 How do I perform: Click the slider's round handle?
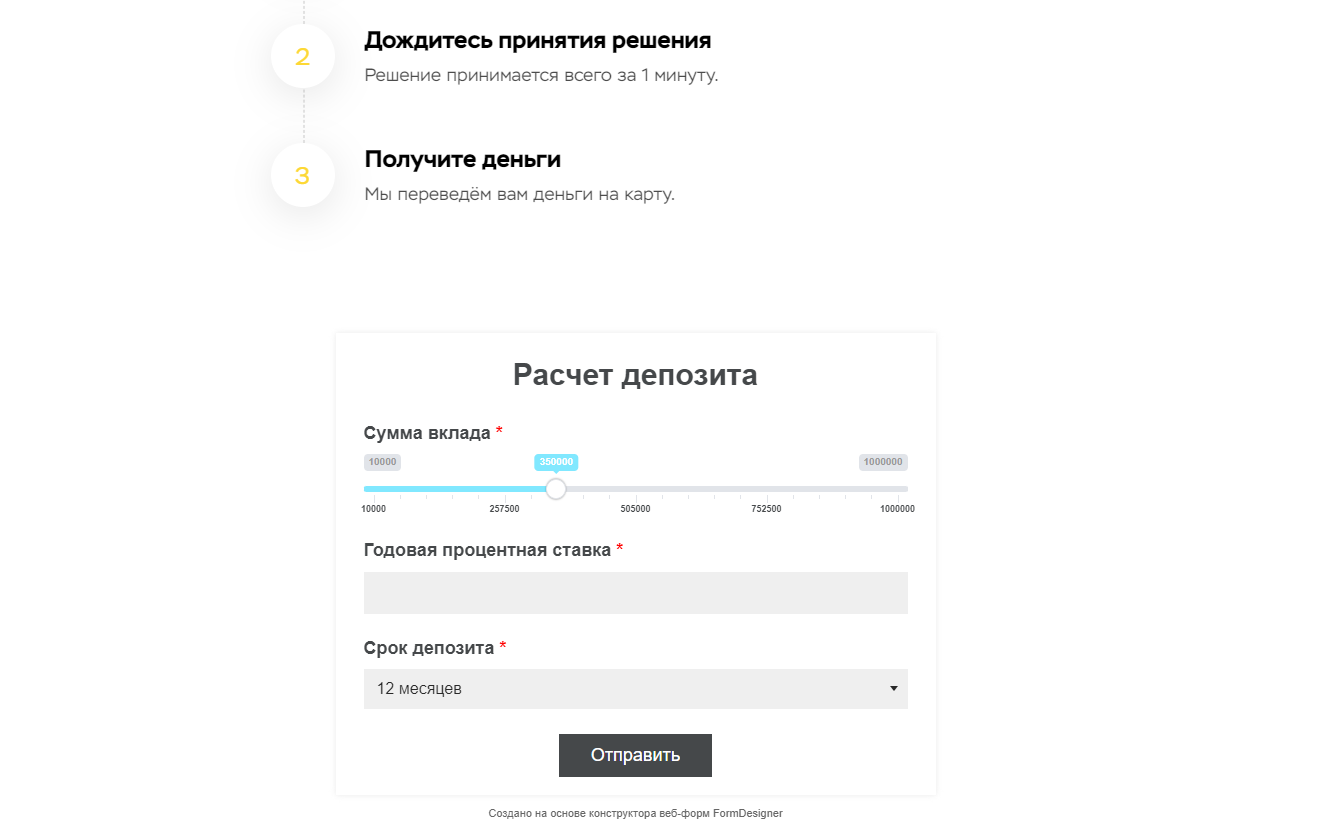point(556,489)
